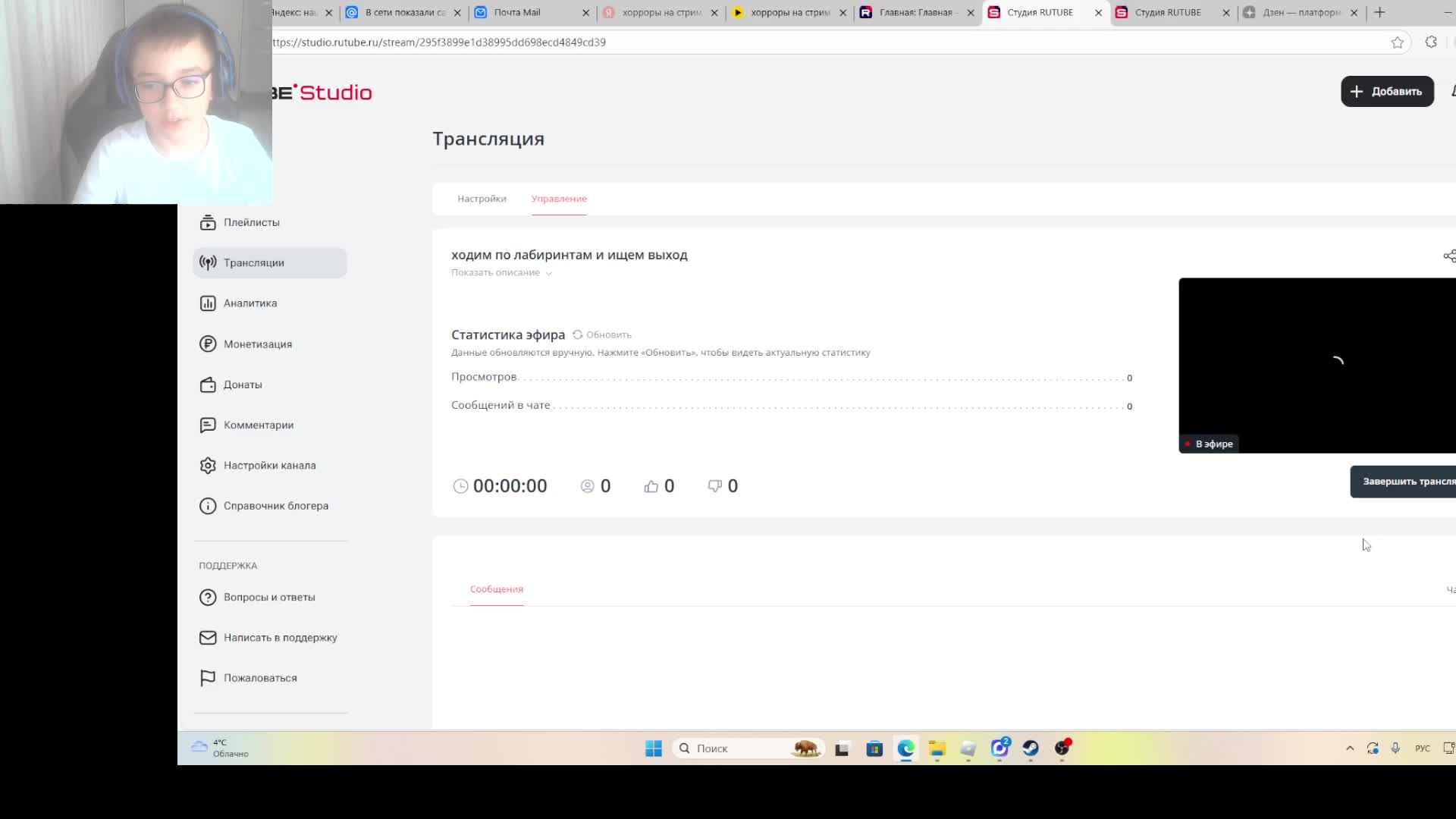Open Написать в поддержку link

point(280,638)
